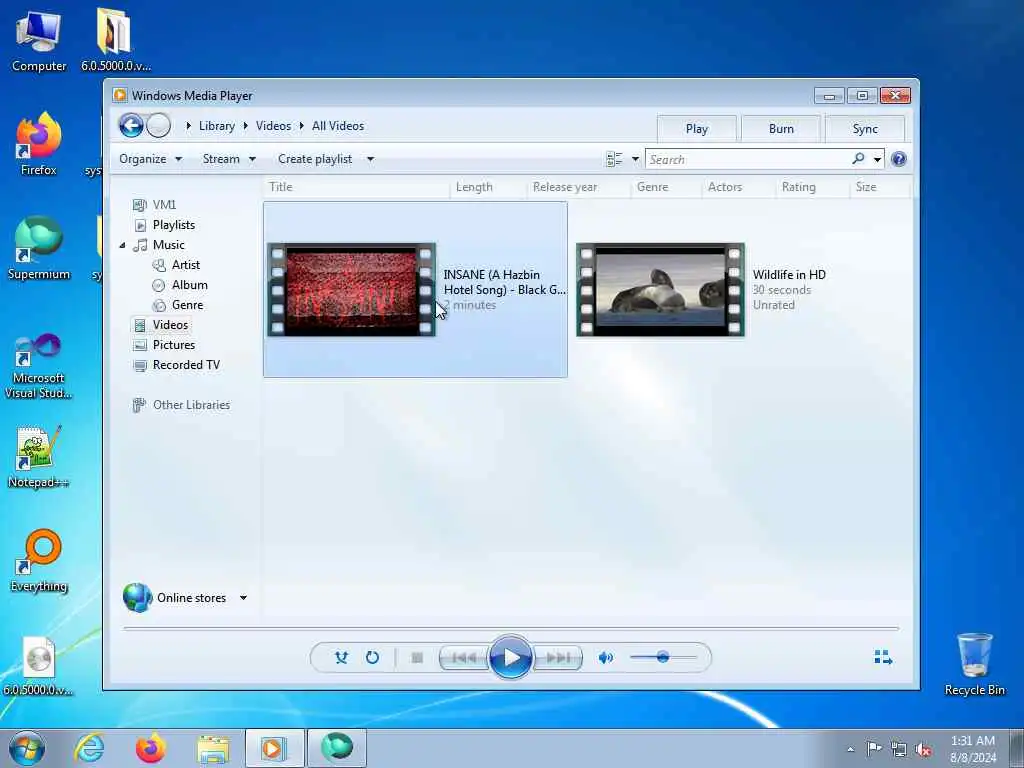Screen dimensions: 1024x768
Task: Click the Next track button
Action: pos(558,658)
